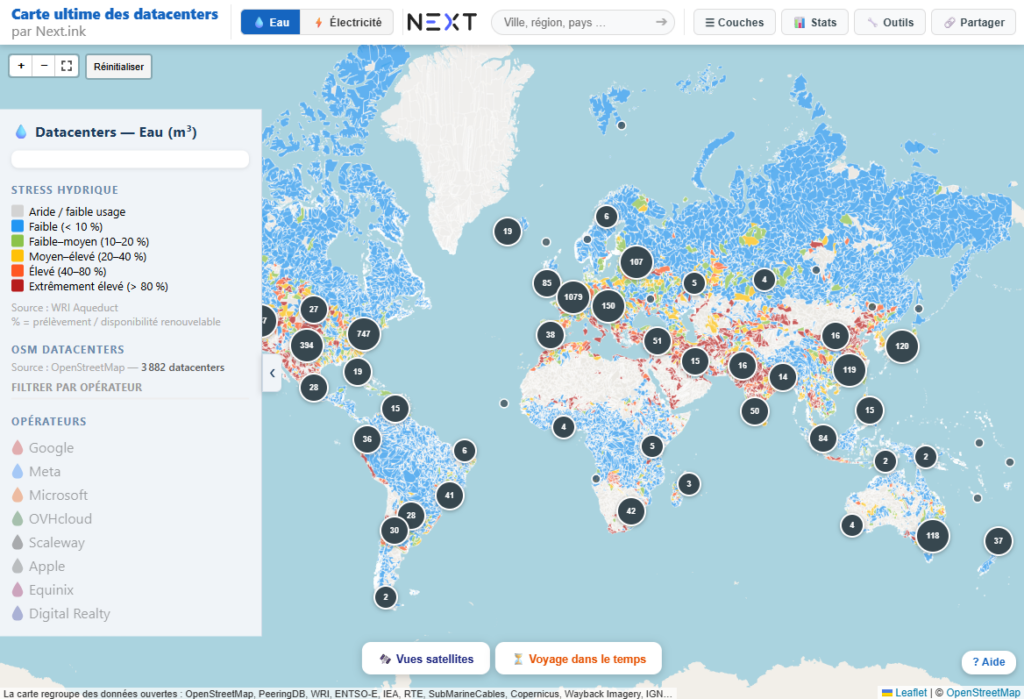Open the Couches layers menu
Image resolution: width=1024 pixels, height=699 pixels.
[734, 22]
